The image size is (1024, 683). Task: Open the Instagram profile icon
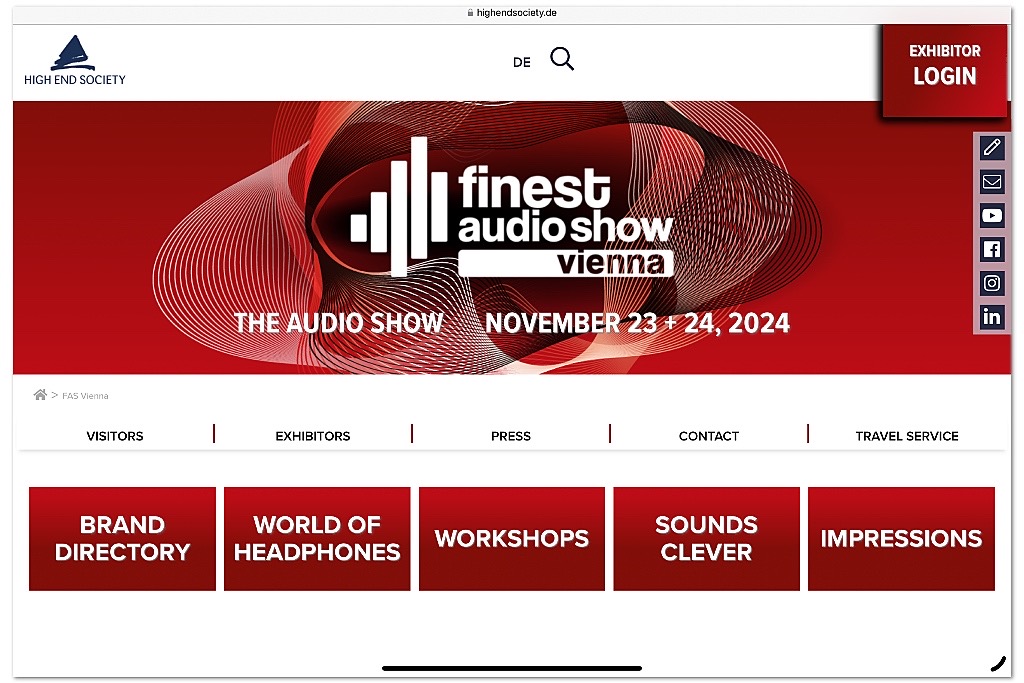992,283
